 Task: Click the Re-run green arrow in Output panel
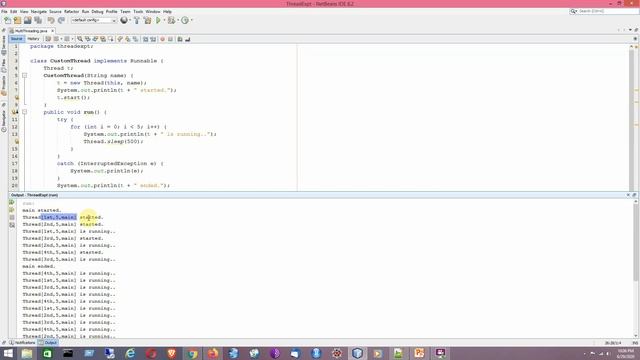tap(12, 202)
